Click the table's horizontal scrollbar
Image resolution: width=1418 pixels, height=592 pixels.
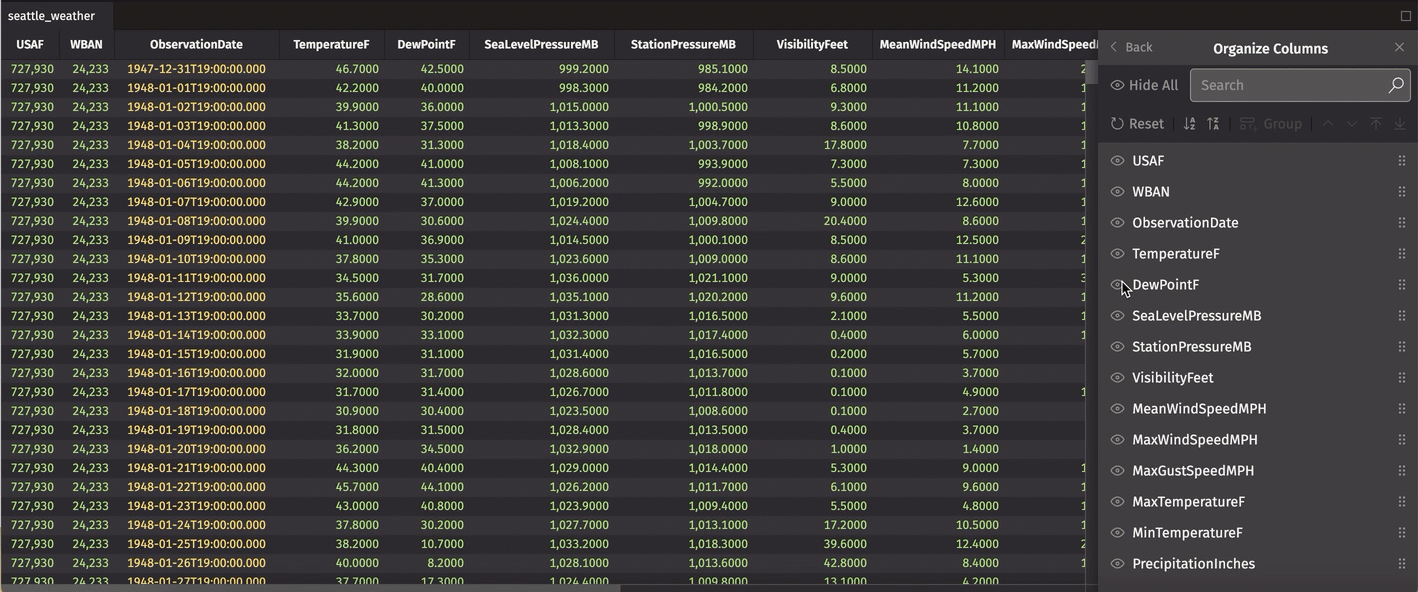coord(400,588)
